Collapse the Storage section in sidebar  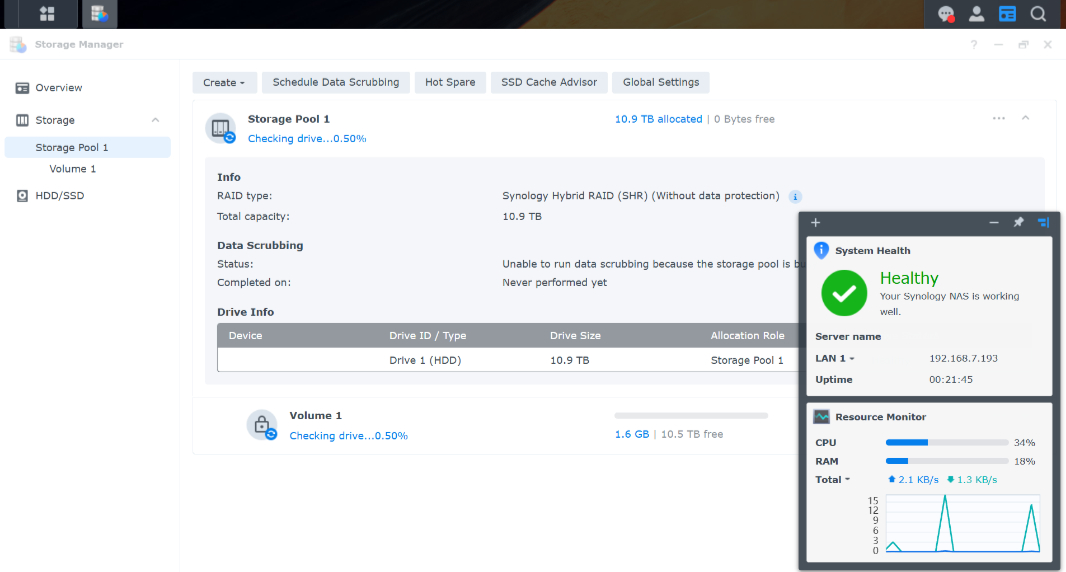(155, 120)
